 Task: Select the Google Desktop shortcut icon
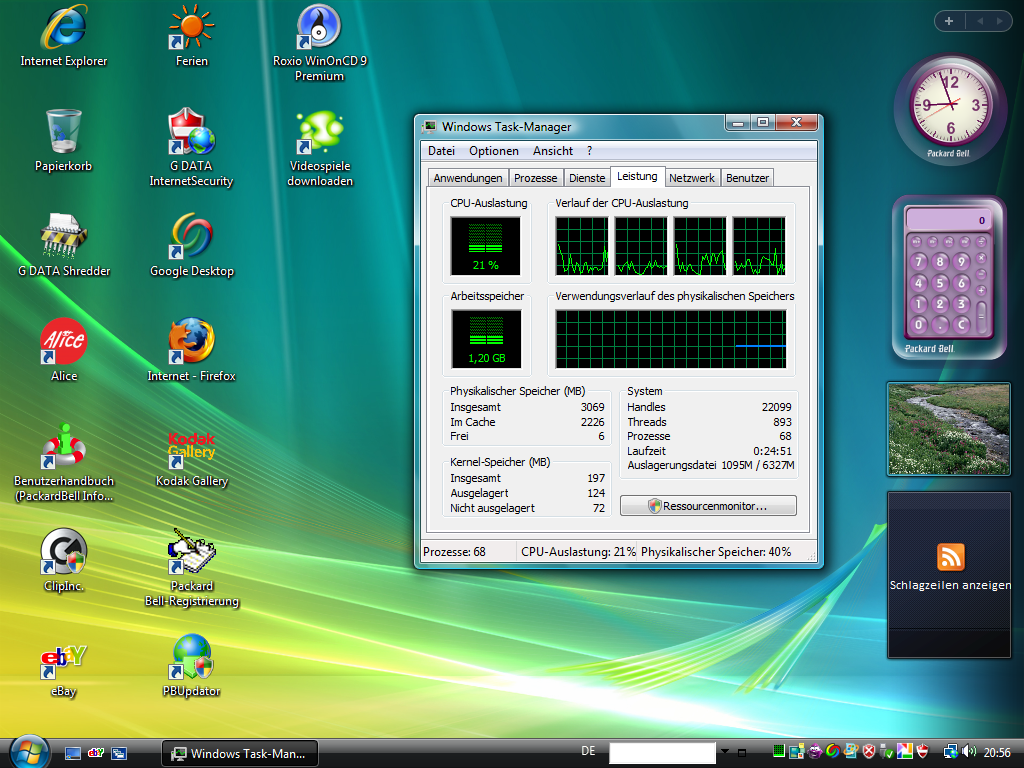[191, 246]
